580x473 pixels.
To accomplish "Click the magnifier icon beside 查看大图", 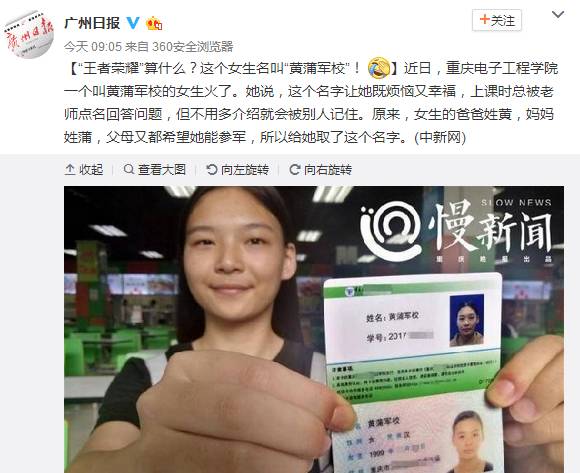I will click(128, 170).
